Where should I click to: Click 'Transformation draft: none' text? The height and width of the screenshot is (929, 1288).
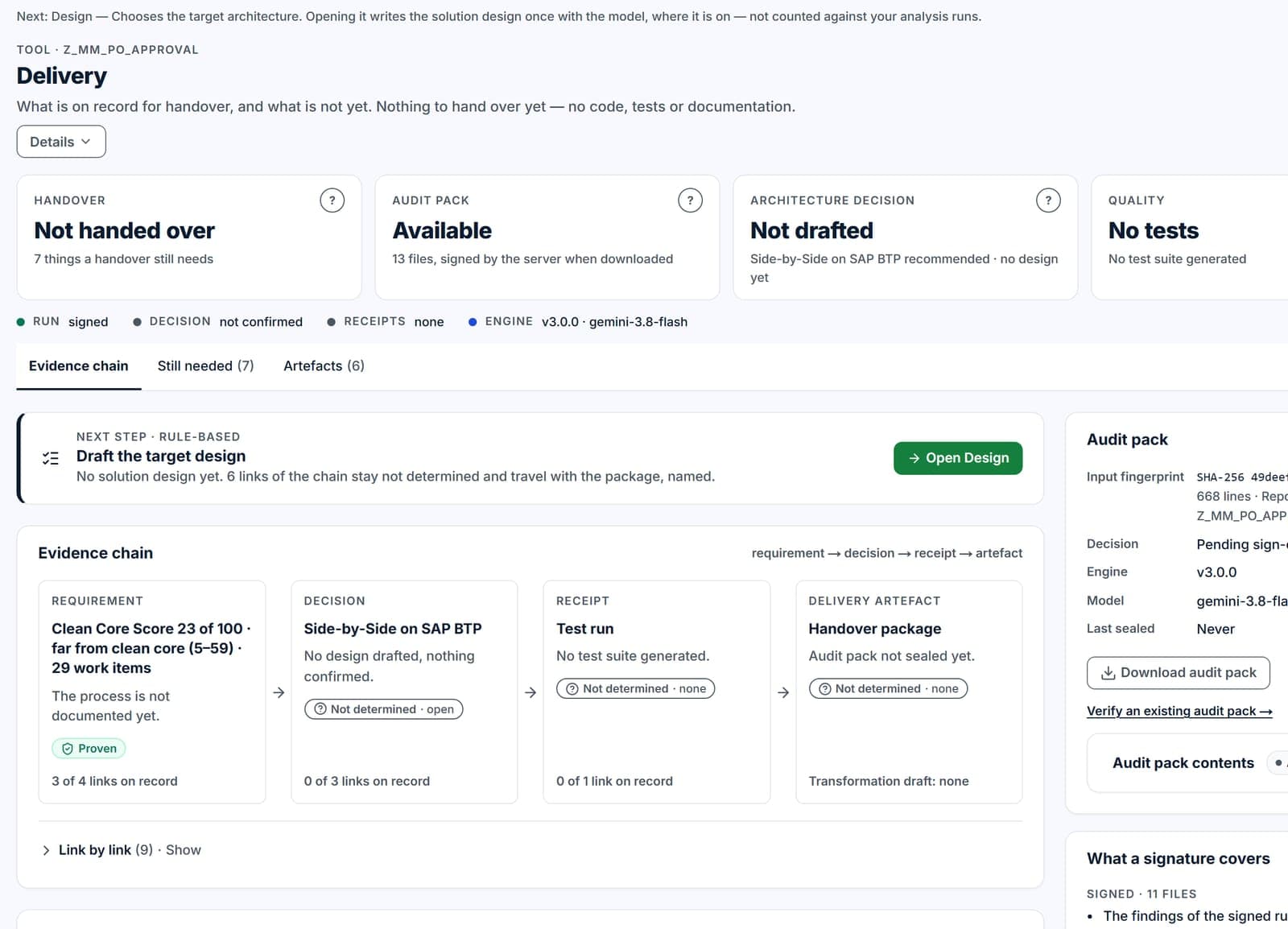[889, 782]
